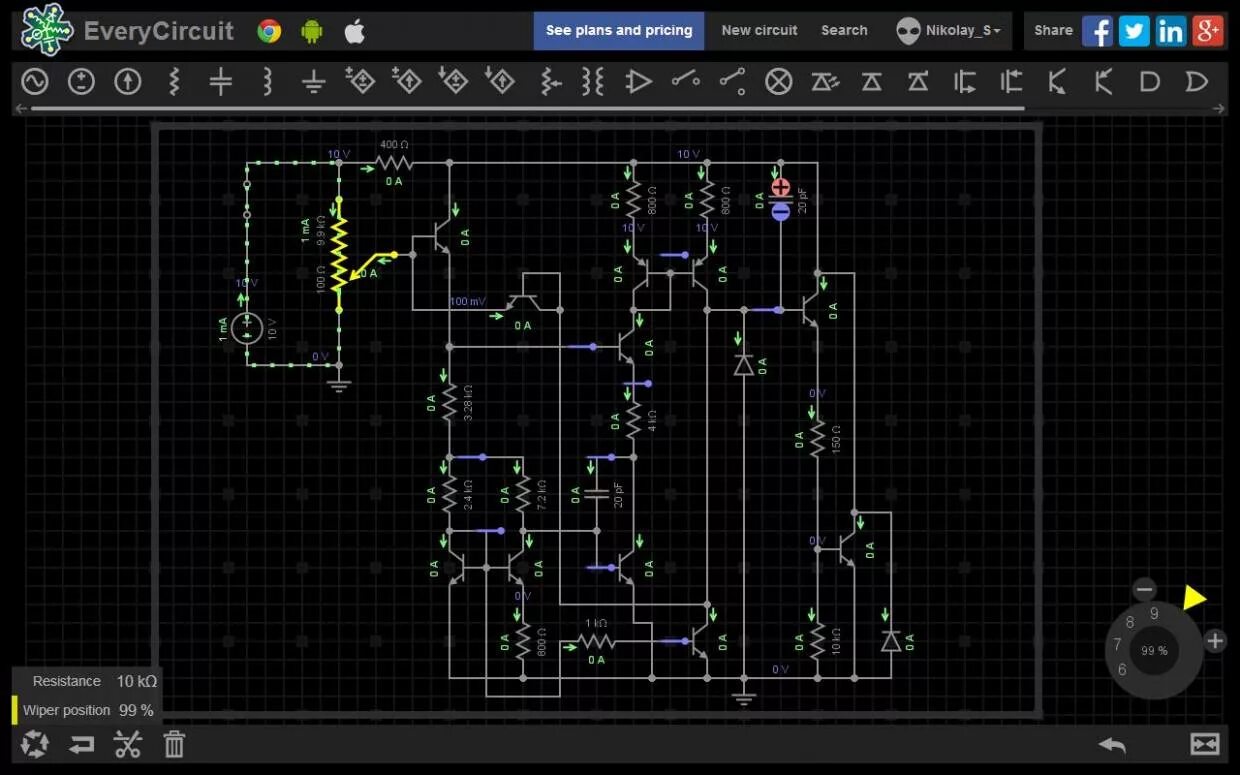Image resolution: width=1240 pixels, height=775 pixels.
Task: Delete the component using trash icon
Action: [174, 744]
